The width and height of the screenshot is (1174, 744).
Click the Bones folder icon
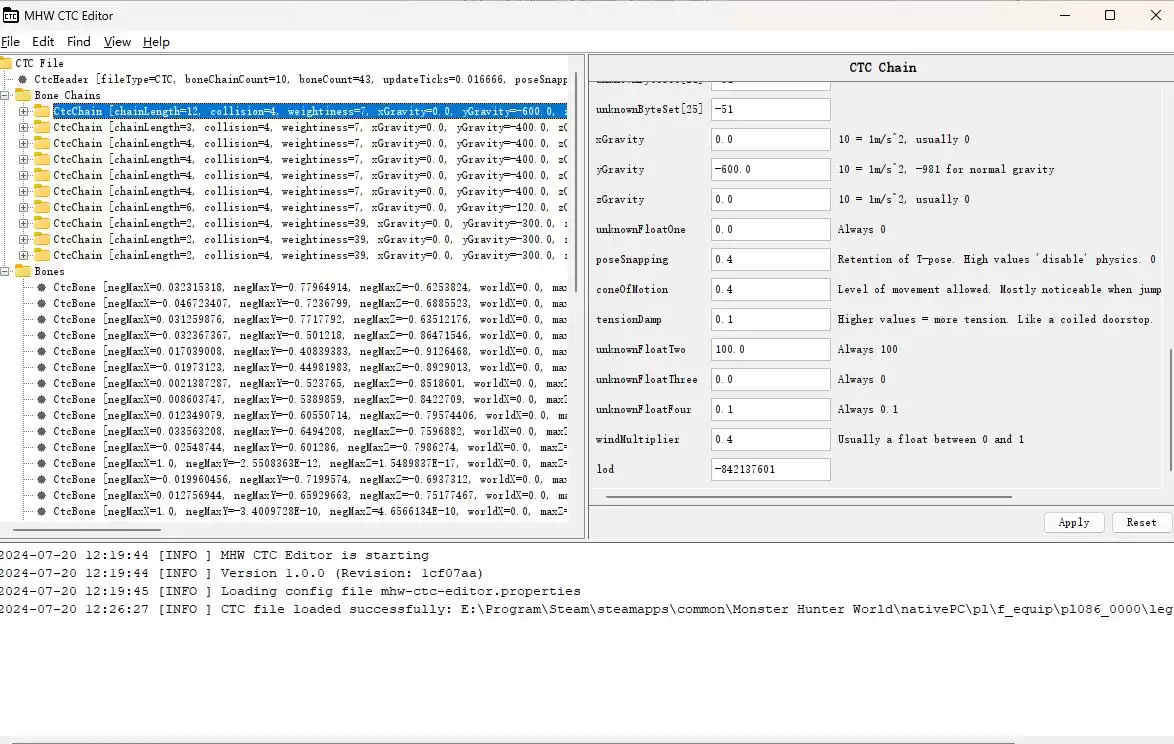click(22, 271)
